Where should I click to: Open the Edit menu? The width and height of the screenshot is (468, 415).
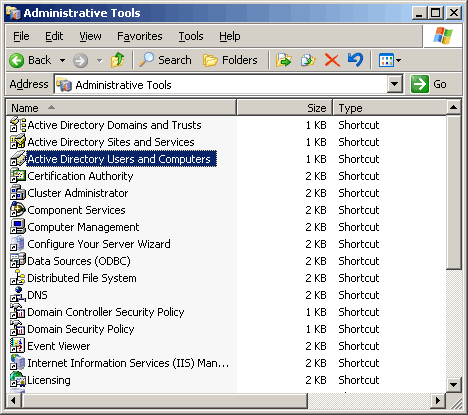[54, 36]
